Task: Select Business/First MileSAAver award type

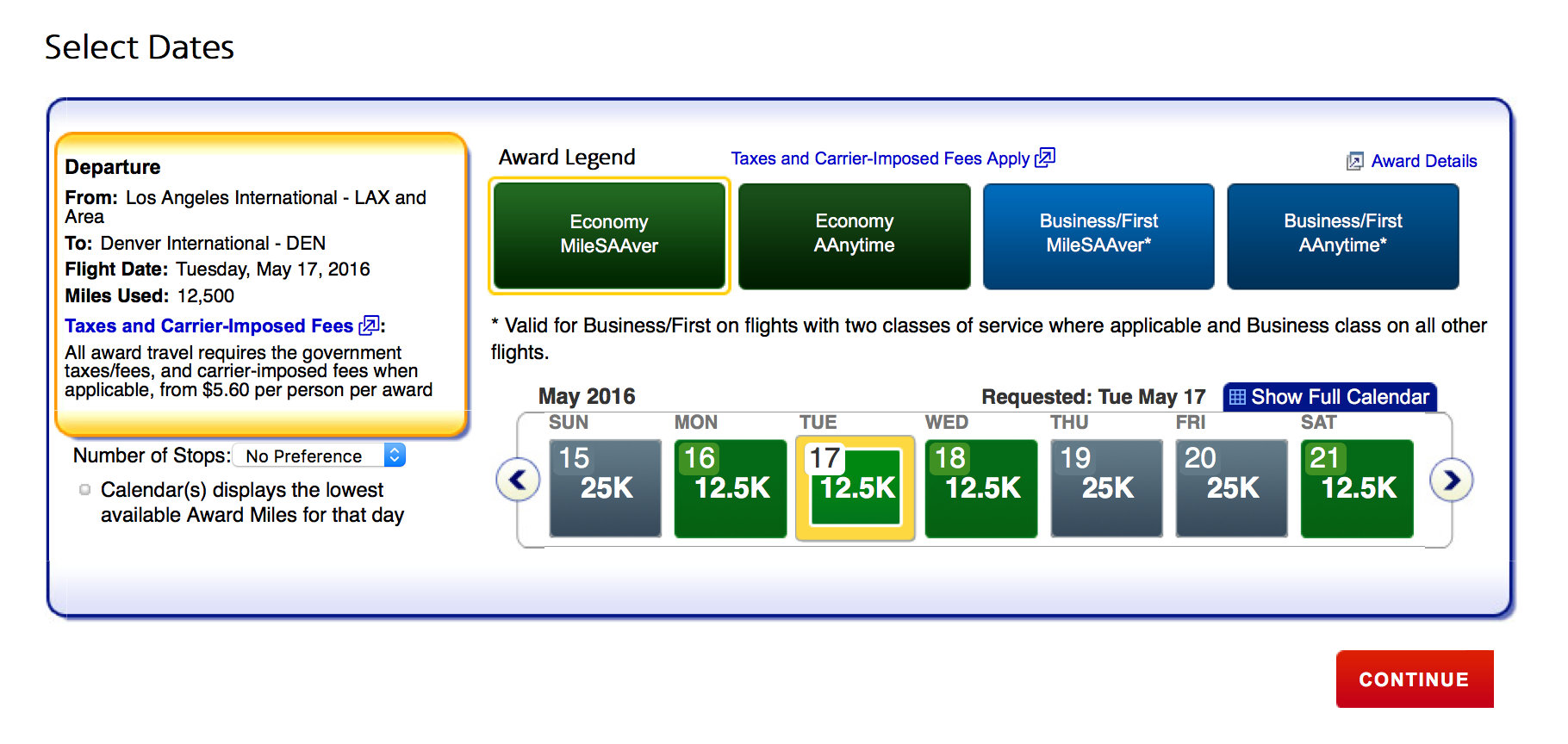Action: click(1098, 235)
